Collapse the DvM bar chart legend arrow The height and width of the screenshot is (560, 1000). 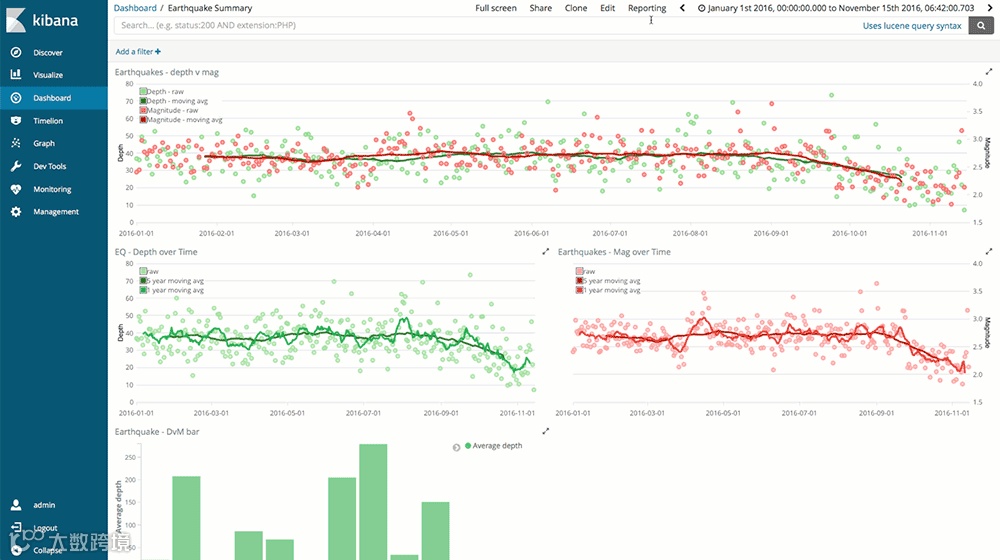click(456, 448)
